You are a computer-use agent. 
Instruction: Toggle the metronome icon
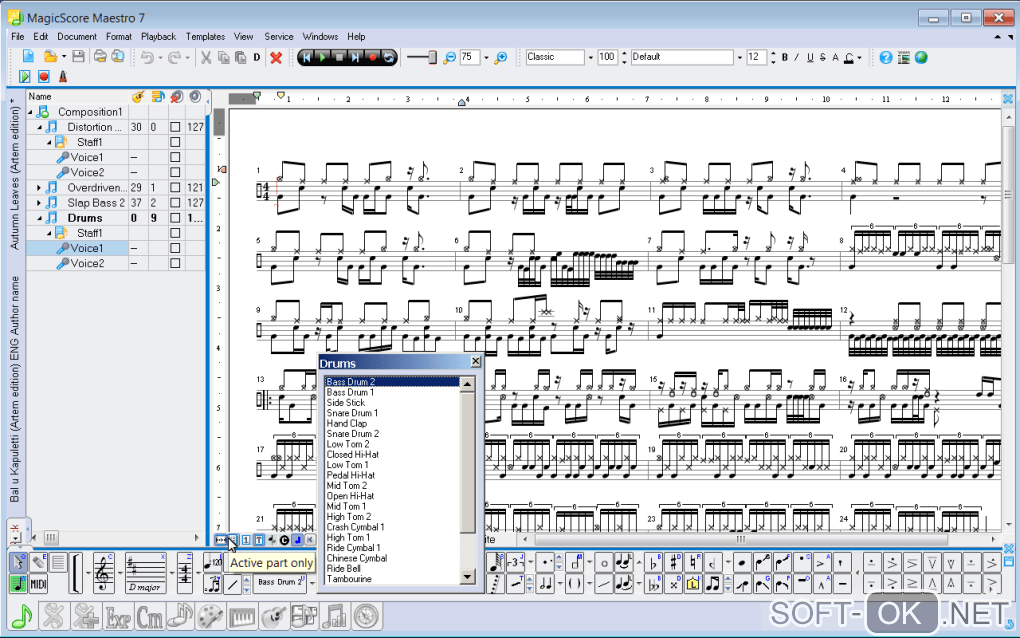click(x=62, y=77)
